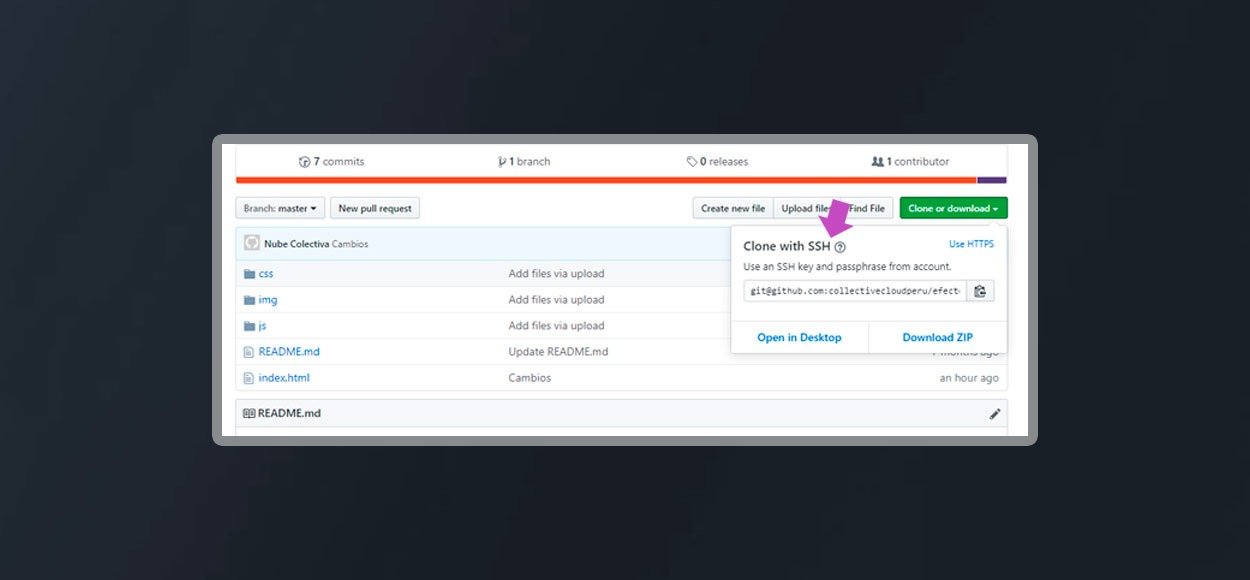Viewport: 1250px width, 580px height.
Task: Click the SSH clone URL field
Action: point(855,291)
